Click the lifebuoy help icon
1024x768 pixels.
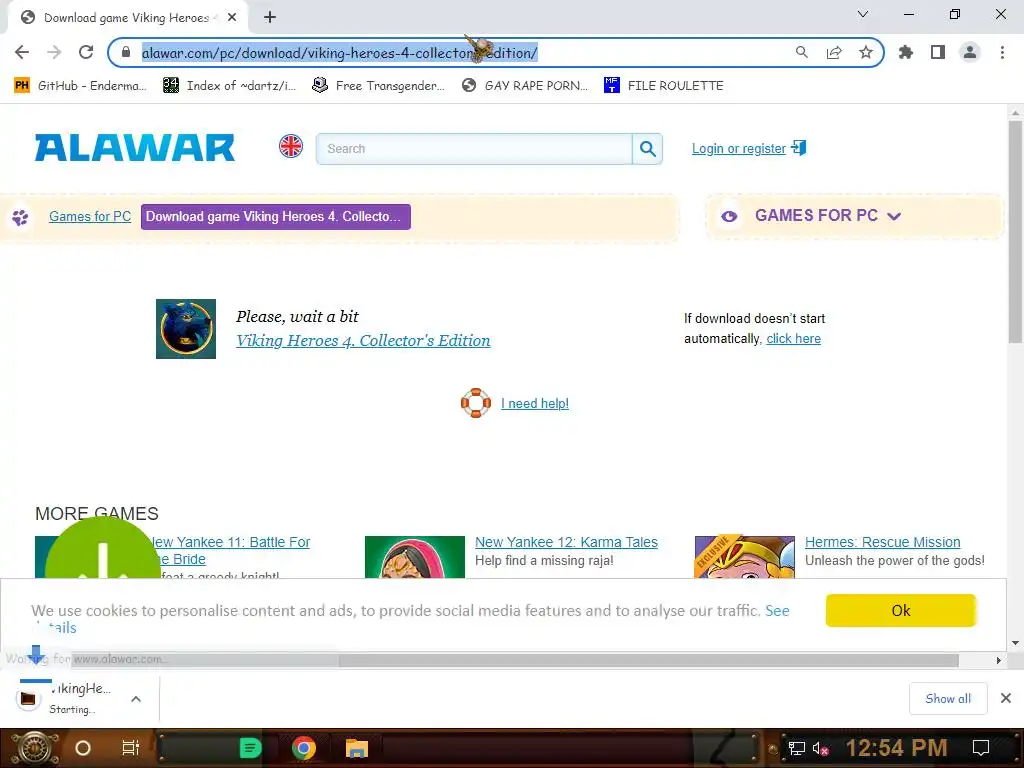pyautogui.click(x=475, y=403)
